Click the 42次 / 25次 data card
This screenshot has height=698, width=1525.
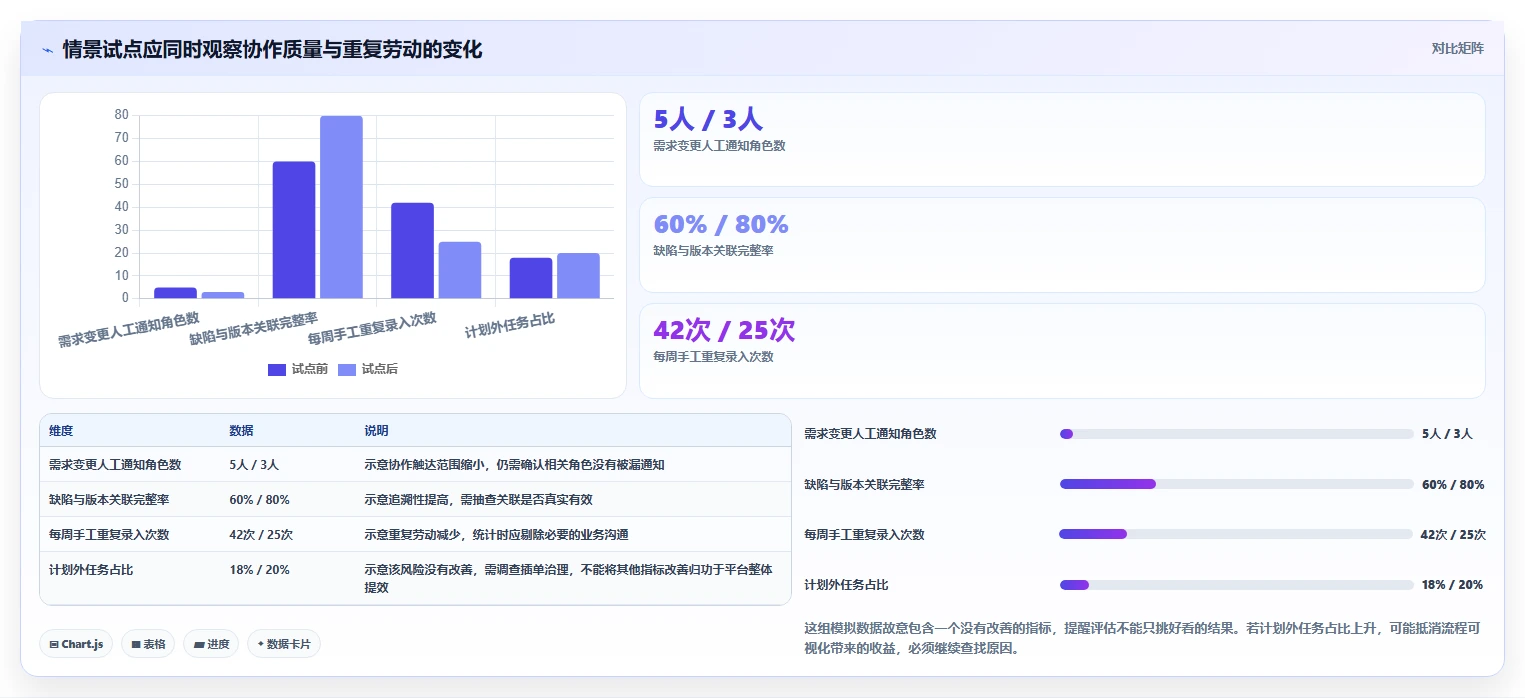tap(1062, 351)
